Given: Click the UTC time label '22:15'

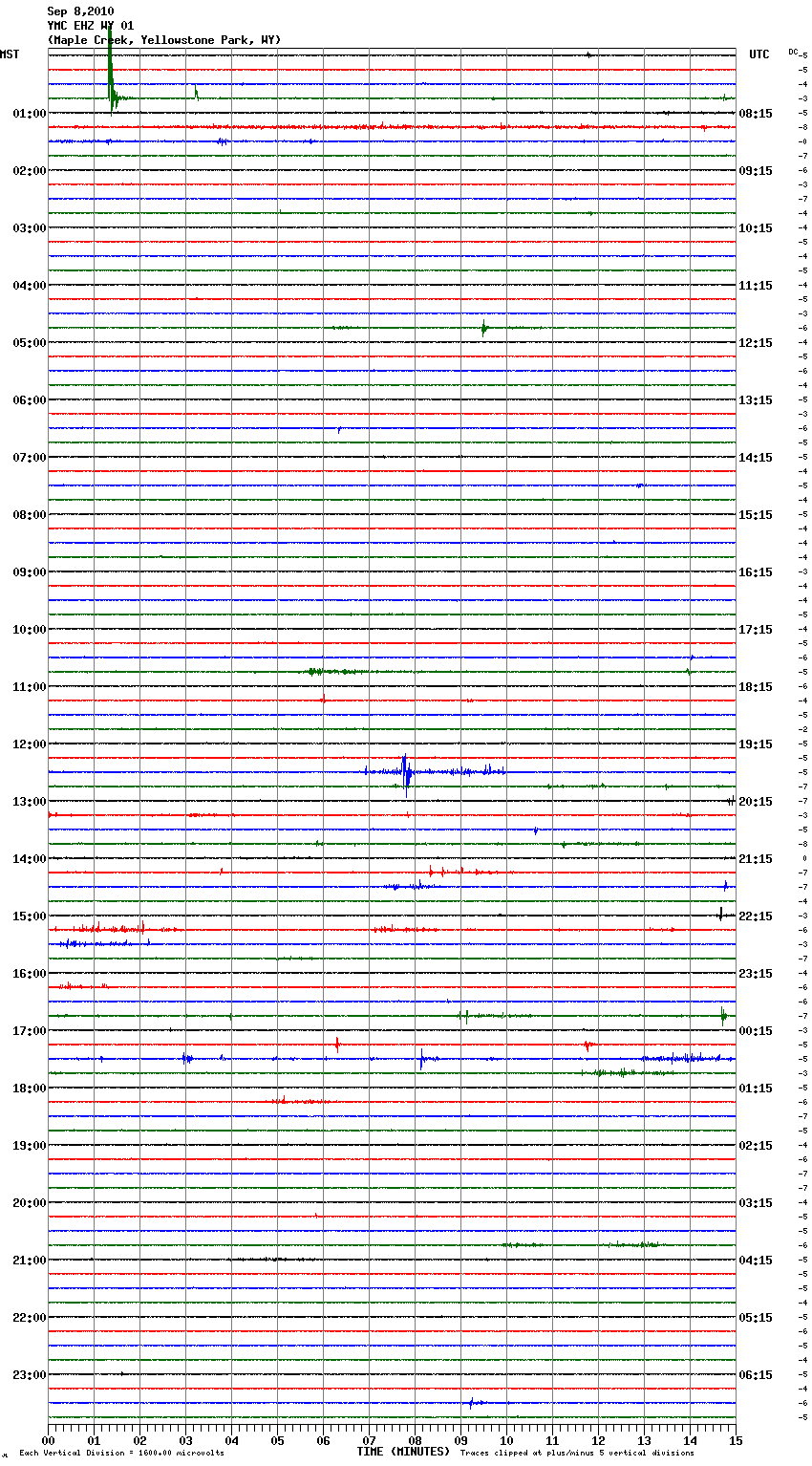Looking at the screenshot, I should (756, 916).
